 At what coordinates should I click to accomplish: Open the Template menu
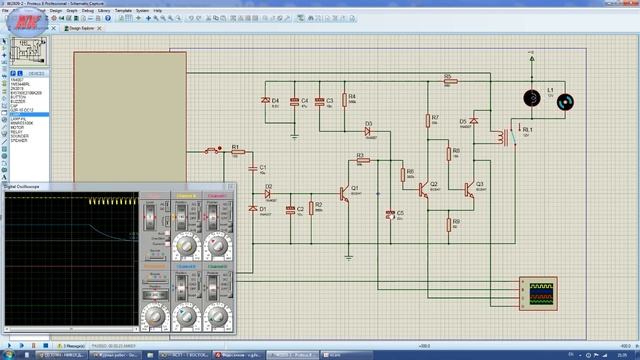tap(123, 10)
